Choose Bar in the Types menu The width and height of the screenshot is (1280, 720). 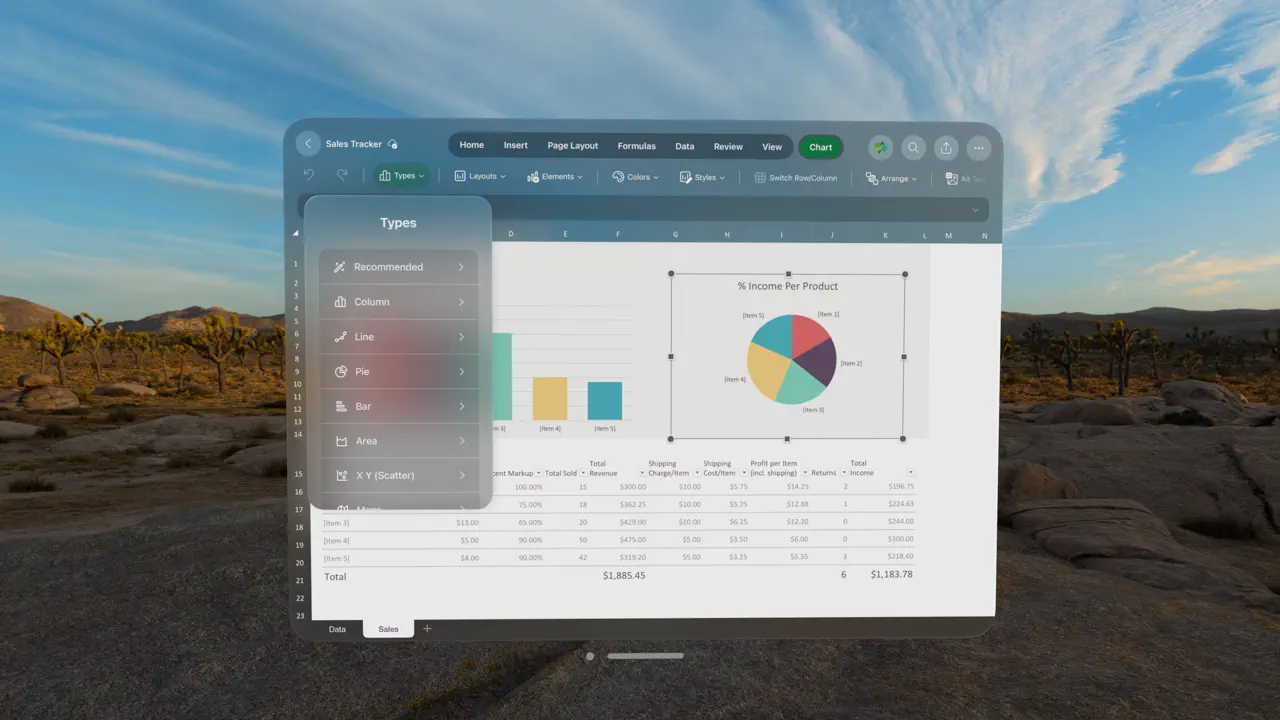tap(399, 406)
